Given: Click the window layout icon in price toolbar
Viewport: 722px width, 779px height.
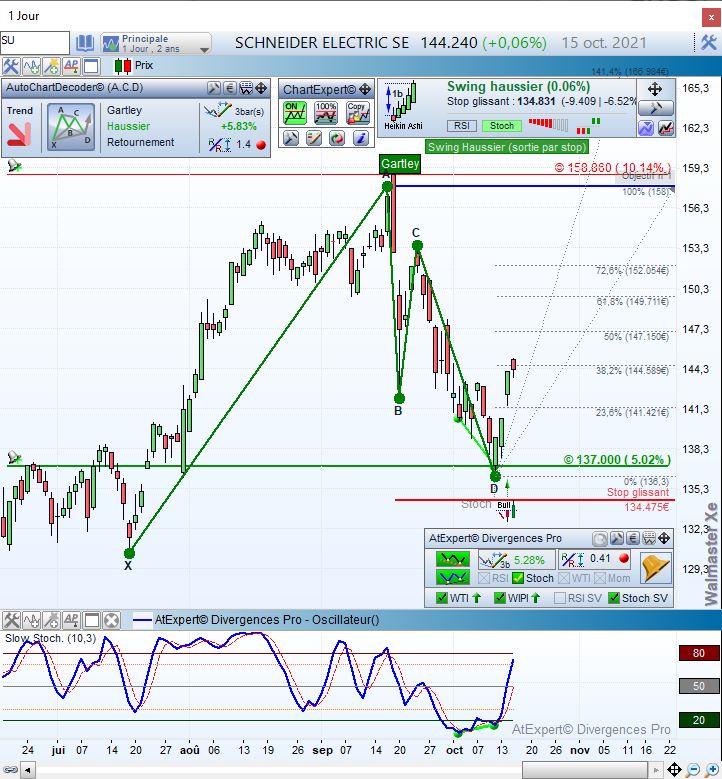Looking at the screenshot, I should [x=91, y=66].
